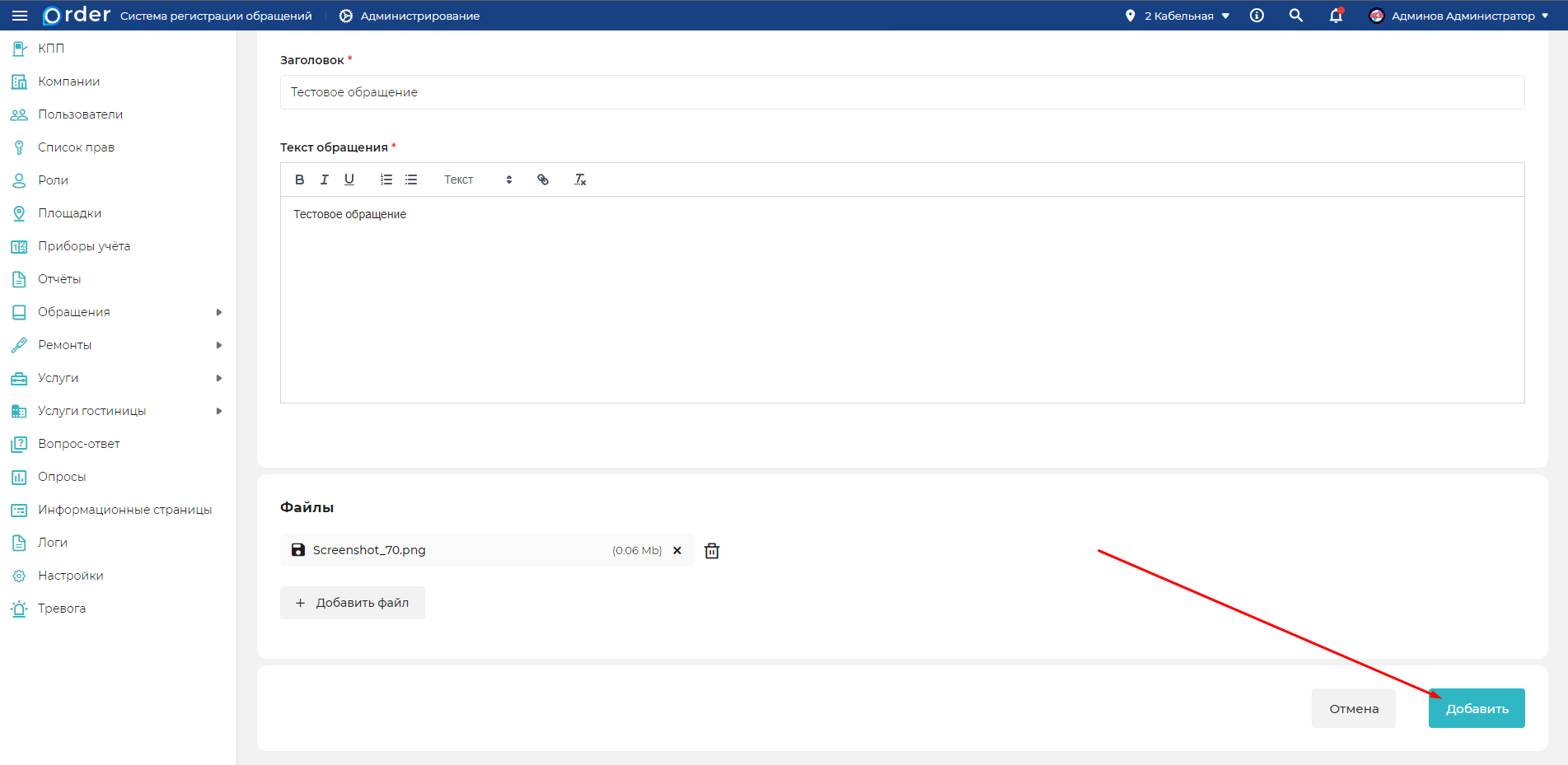The height and width of the screenshot is (765, 1568).
Task: Insert a hyperlink using the link icon
Action: click(543, 180)
